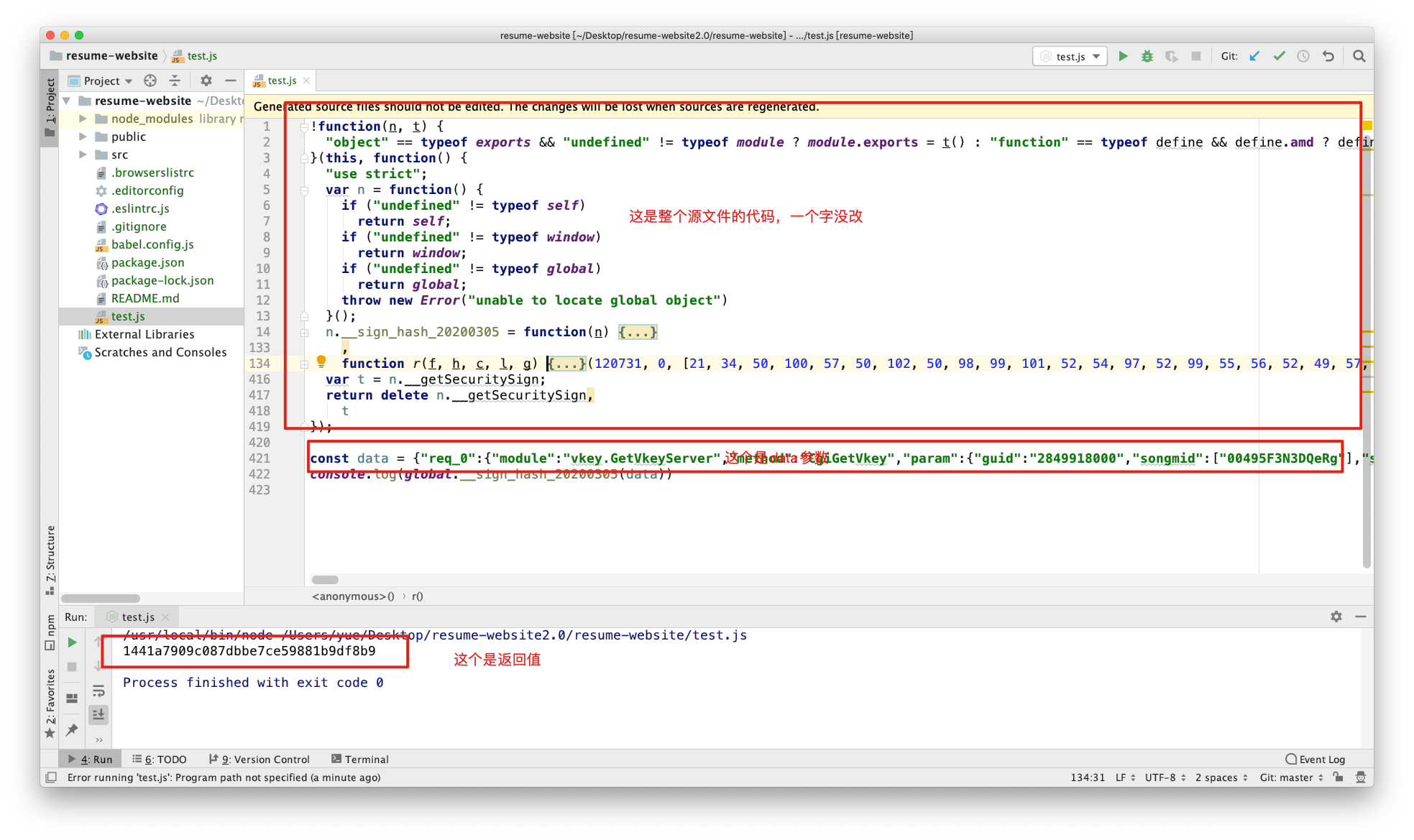Click the green Run button in top toolbar
1414x840 pixels.
pyautogui.click(x=1123, y=56)
